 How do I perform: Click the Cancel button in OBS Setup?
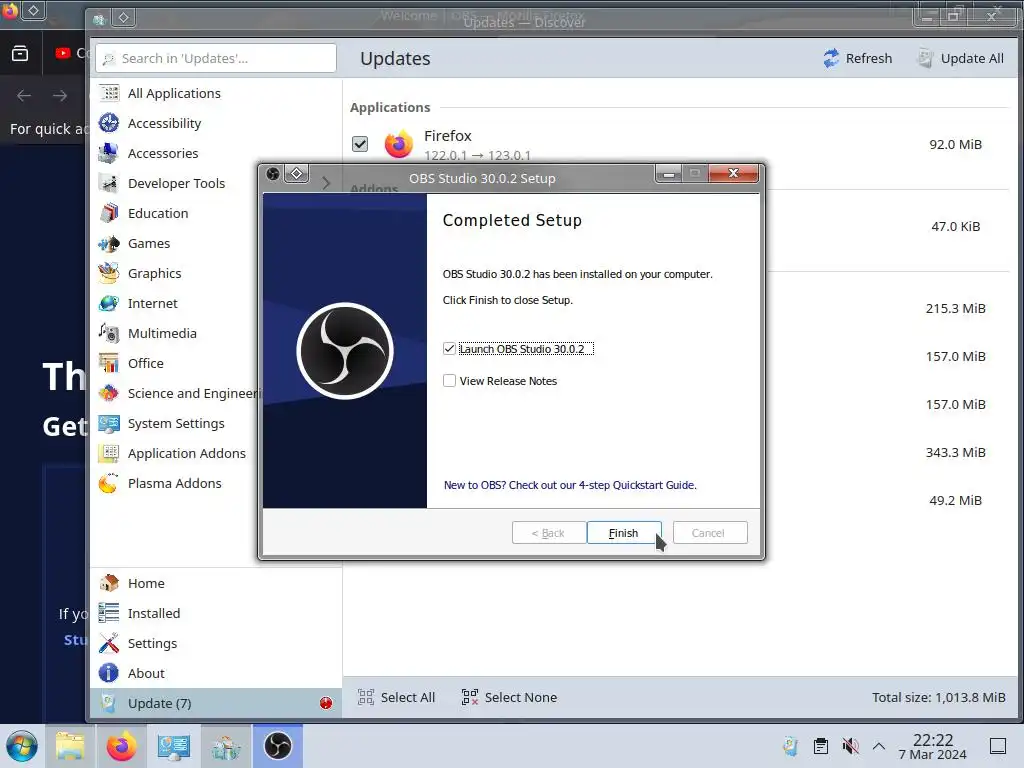(x=709, y=533)
